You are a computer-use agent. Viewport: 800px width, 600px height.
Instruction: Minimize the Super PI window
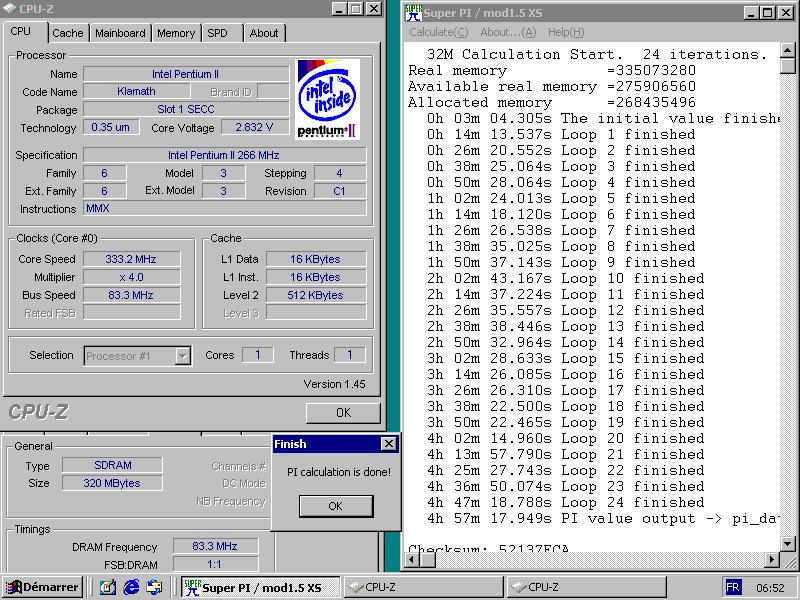(x=751, y=13)
